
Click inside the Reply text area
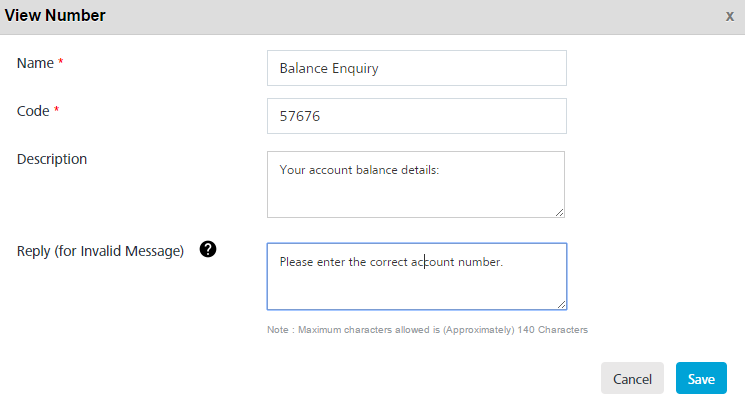[417, 276]
